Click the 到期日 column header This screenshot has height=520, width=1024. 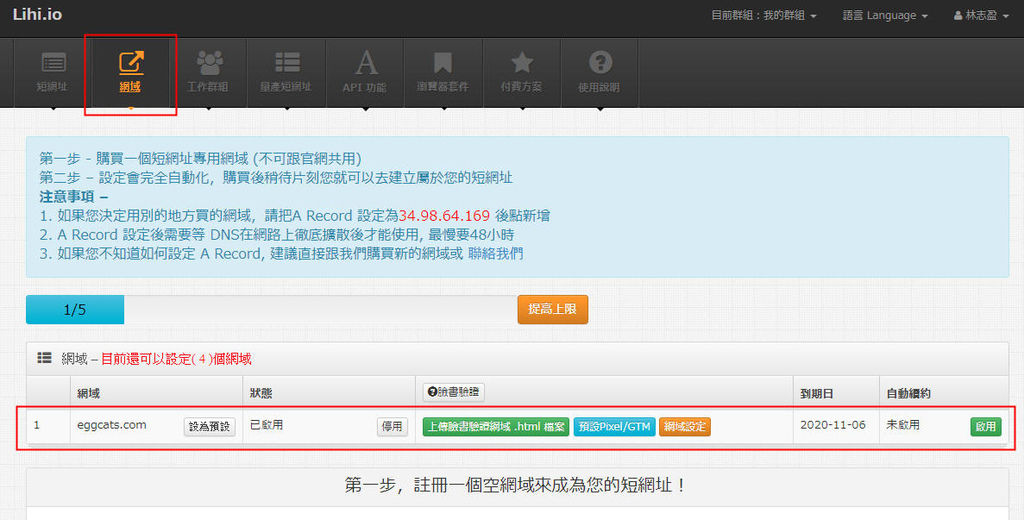click(x=816, y=393)
